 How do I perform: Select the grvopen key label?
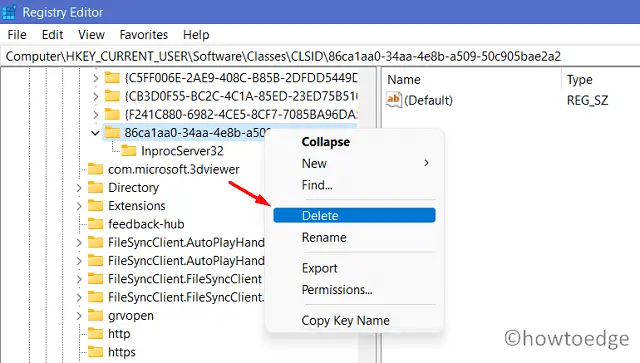131,316
